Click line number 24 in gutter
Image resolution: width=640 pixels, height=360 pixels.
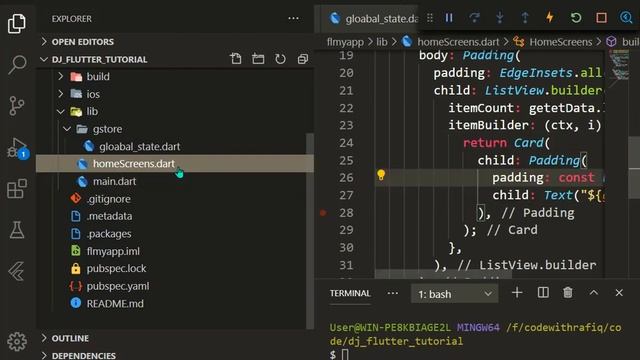(x=346, y=143)
